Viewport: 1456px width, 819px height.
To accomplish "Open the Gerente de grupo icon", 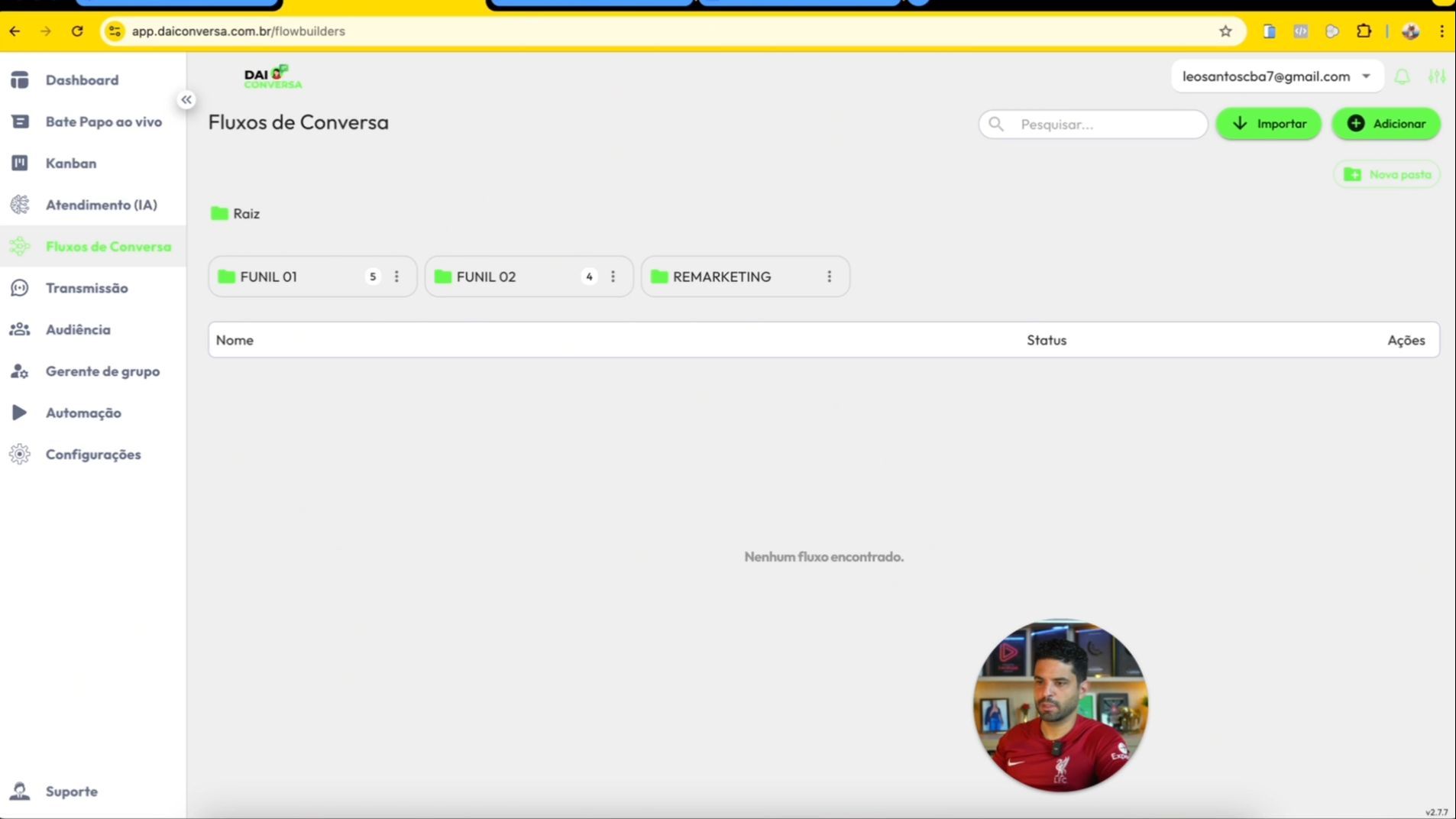I will tap(20, 371).
